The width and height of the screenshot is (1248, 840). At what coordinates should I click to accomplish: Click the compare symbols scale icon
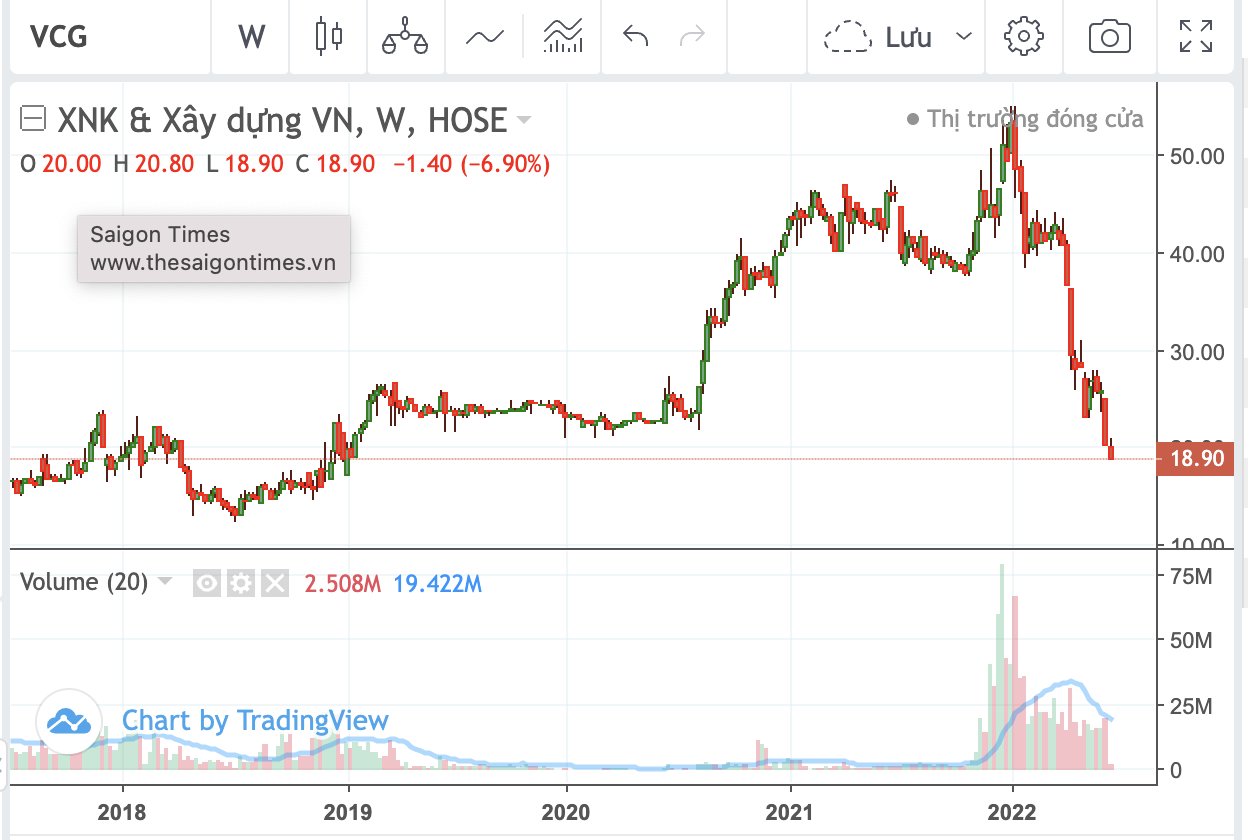405,37
